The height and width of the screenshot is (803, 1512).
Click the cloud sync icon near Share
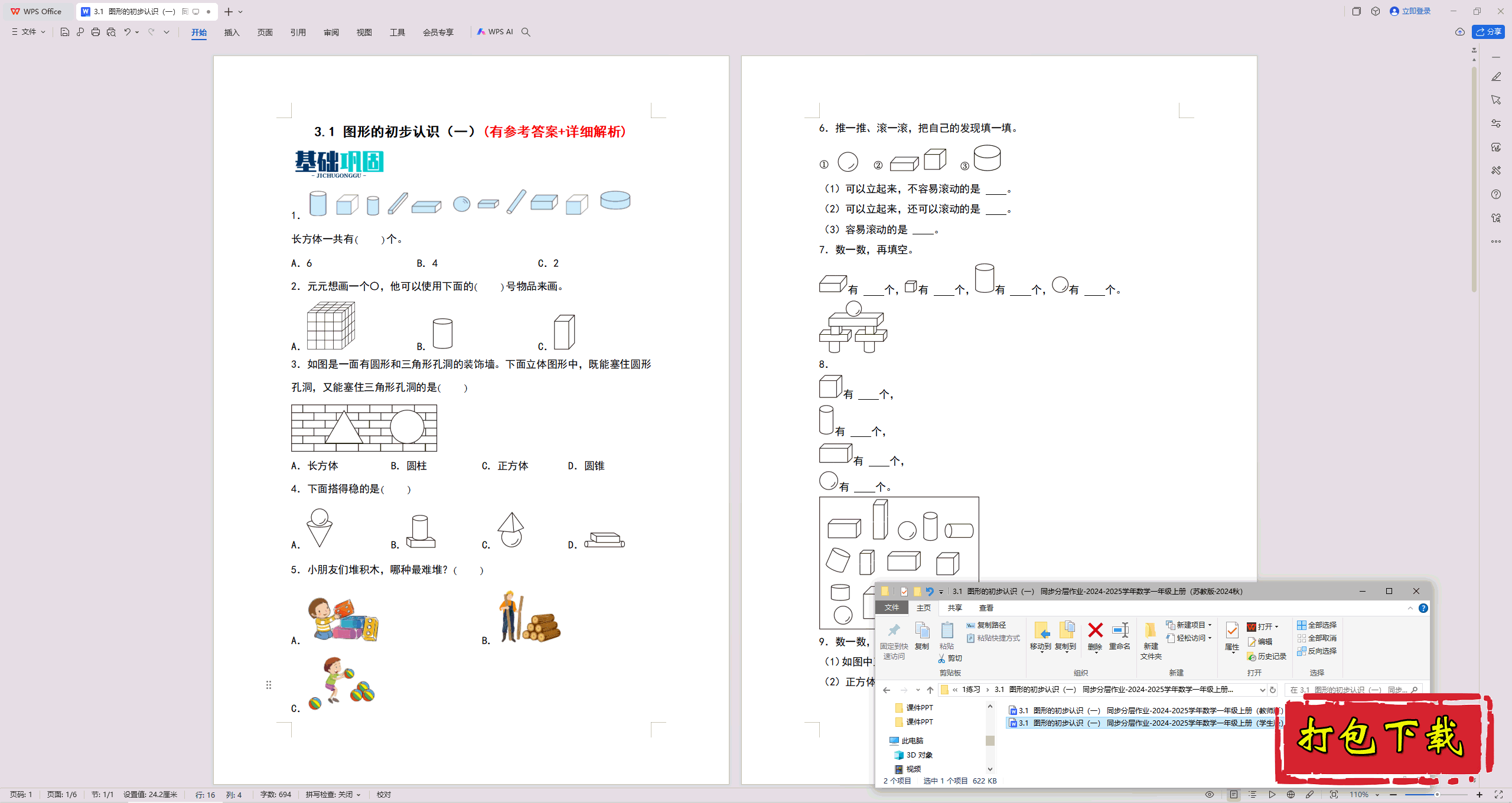[x=1460, y=32]
